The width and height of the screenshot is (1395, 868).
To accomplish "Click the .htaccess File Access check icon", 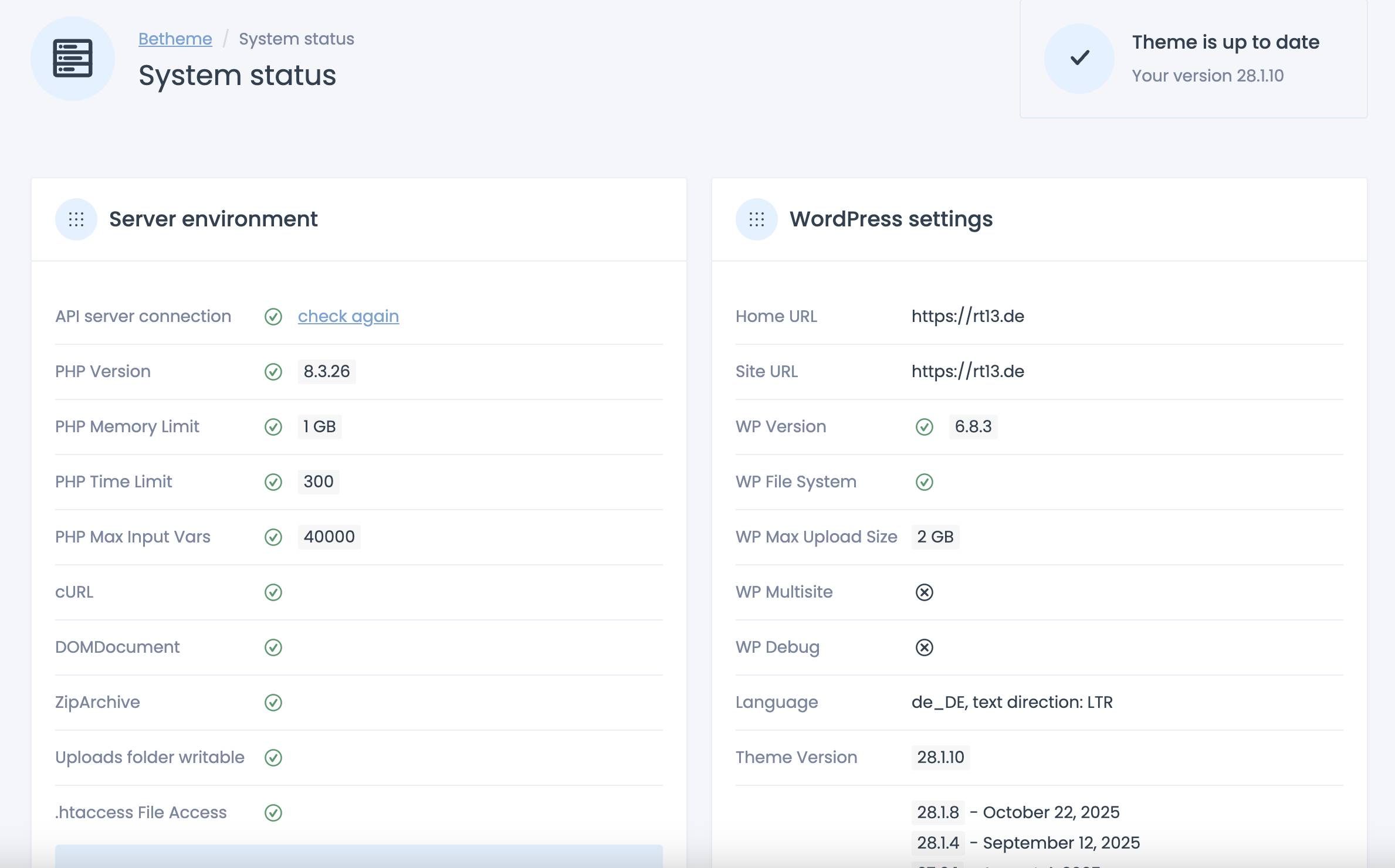I will tap(273, 813).
